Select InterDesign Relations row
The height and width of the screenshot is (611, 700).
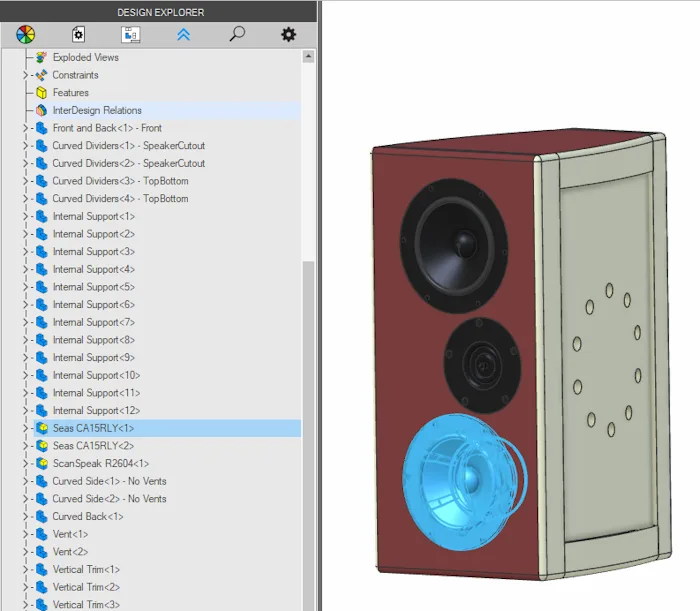pyautogui.click(x=167, y=110)
